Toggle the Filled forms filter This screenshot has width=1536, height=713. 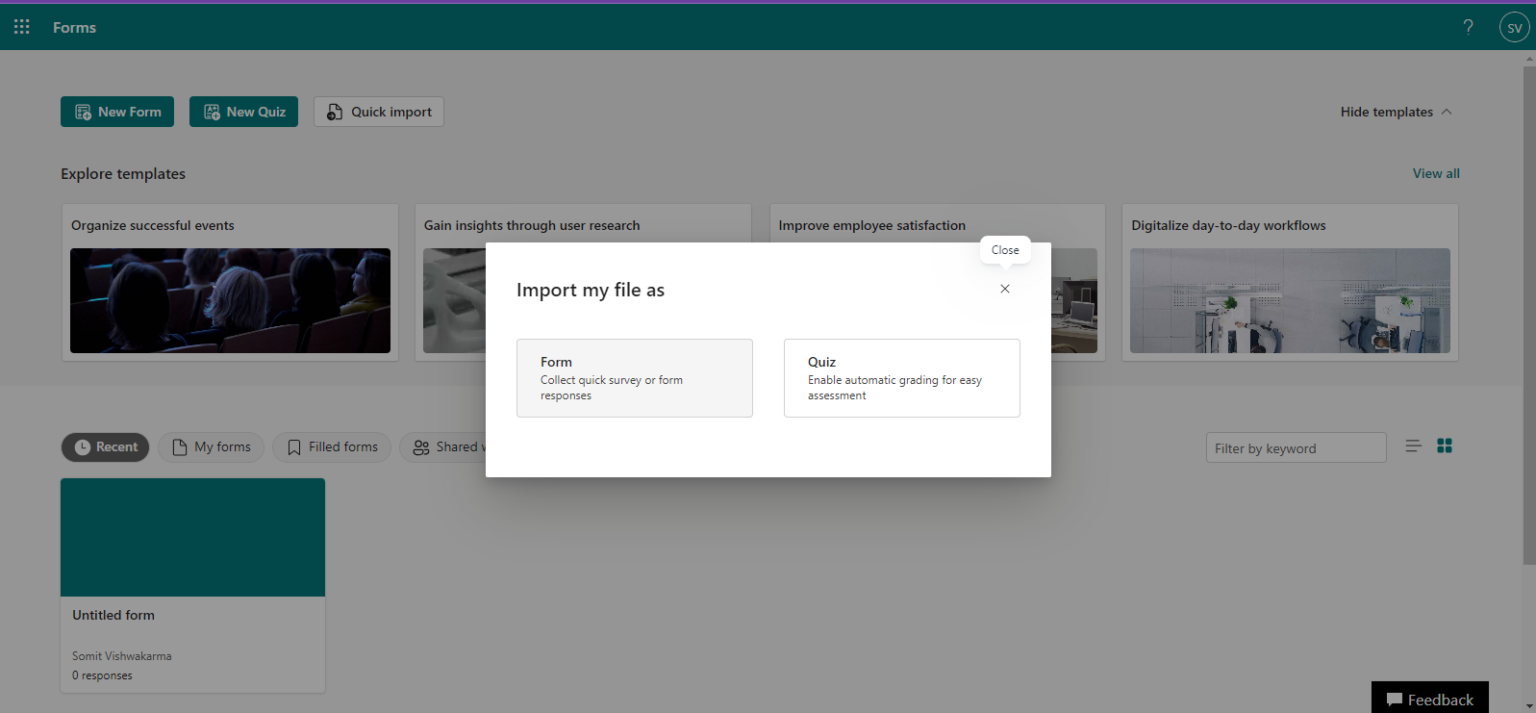pos(331,447)
